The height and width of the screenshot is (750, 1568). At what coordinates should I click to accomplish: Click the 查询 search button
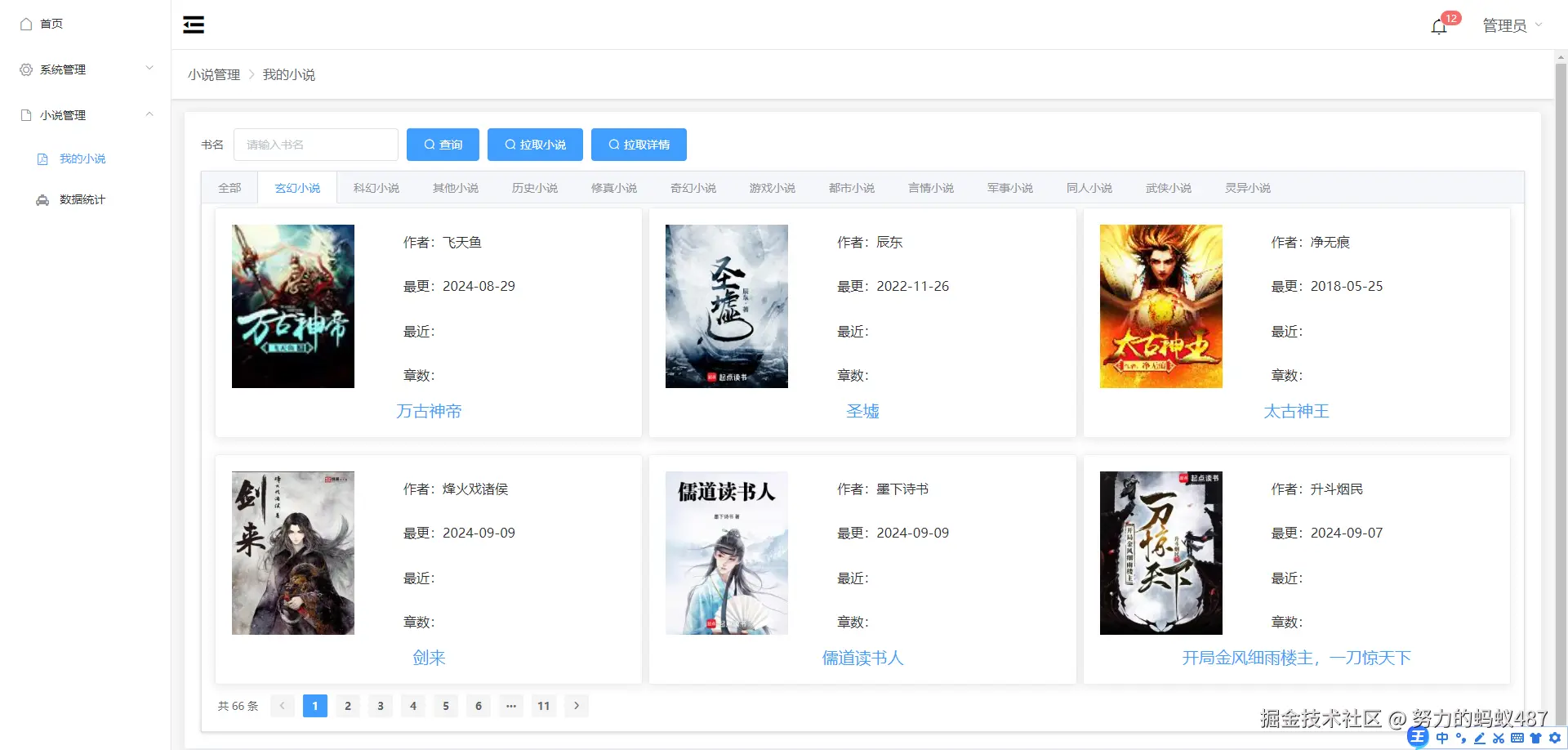point(443,145)
